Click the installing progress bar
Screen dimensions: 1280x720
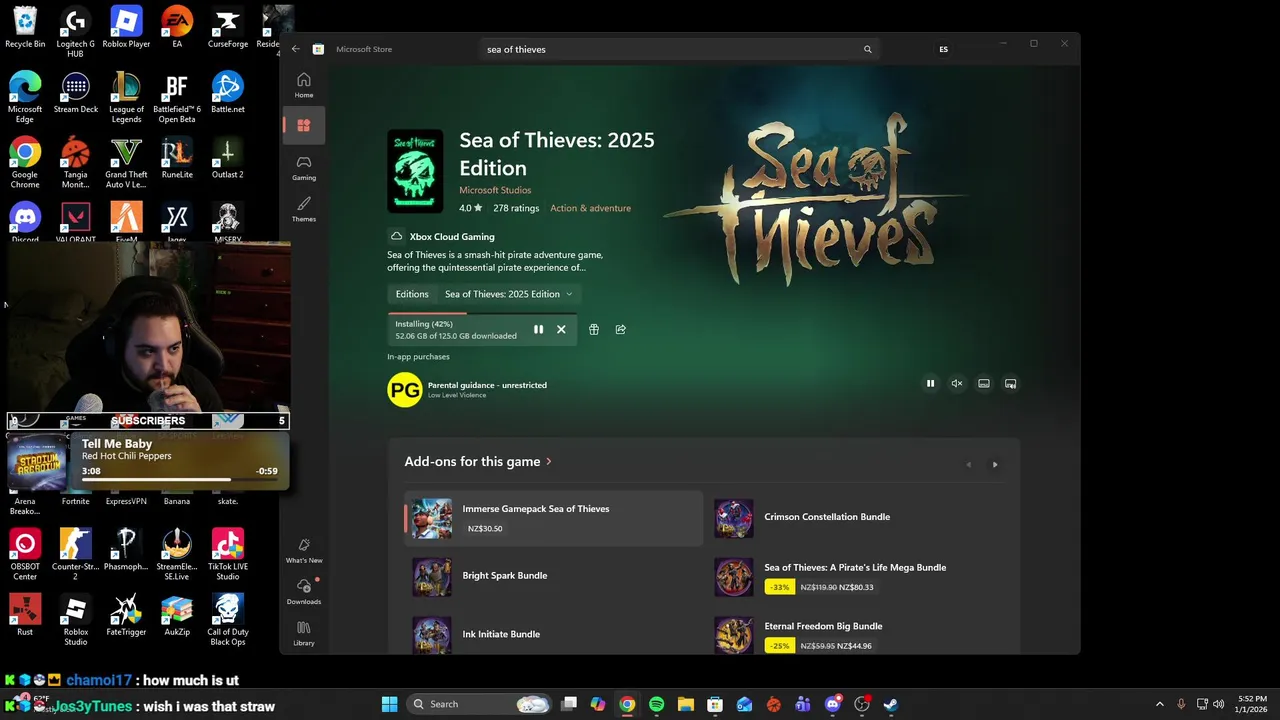click(482, 314)
